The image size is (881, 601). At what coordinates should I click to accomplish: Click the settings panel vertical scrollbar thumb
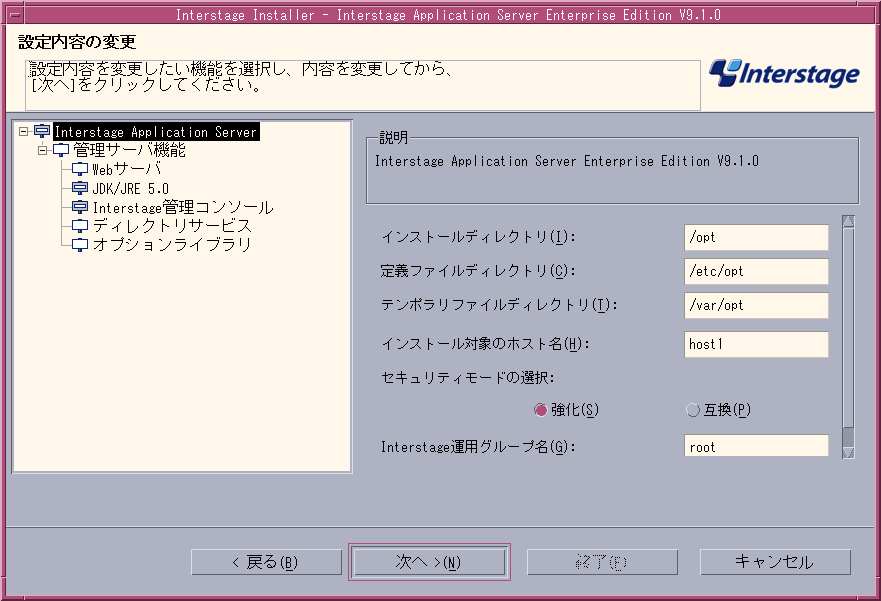pos(848,327)
